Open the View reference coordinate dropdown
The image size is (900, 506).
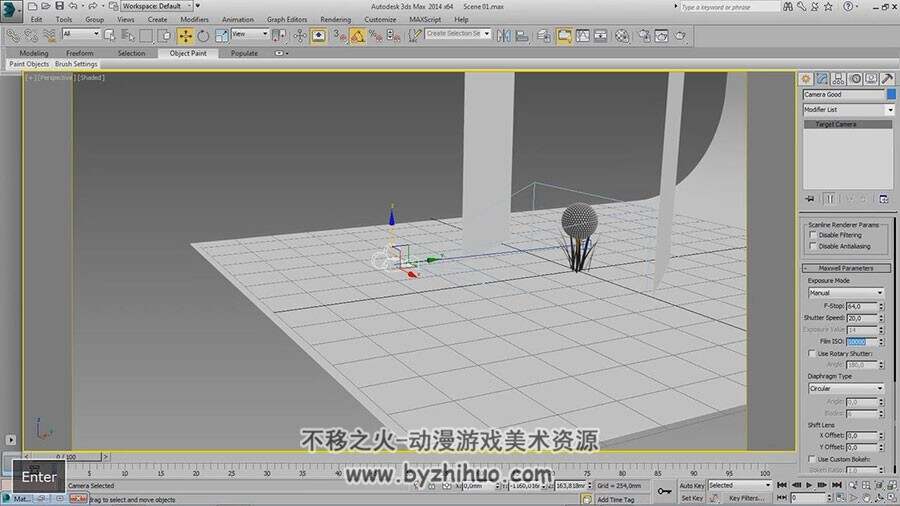pos(250,34)
